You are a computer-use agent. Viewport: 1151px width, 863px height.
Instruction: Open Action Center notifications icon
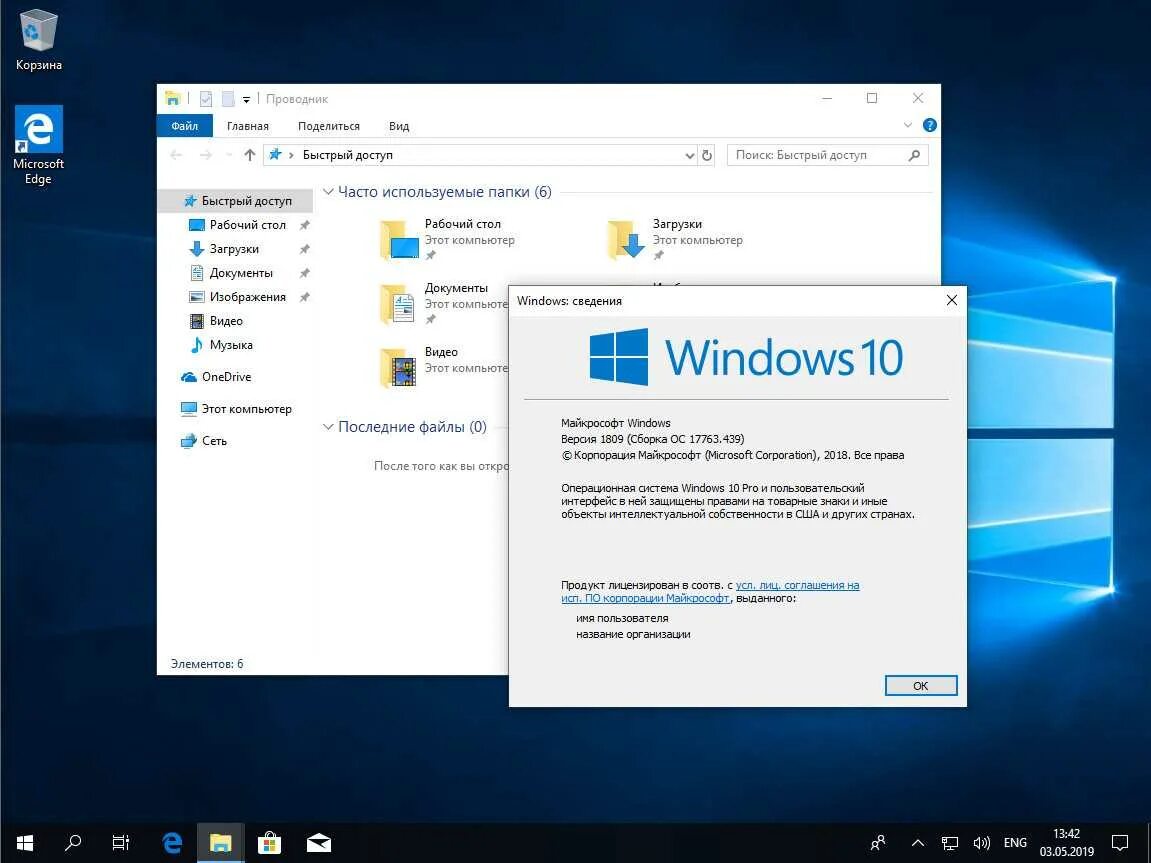1120,842
